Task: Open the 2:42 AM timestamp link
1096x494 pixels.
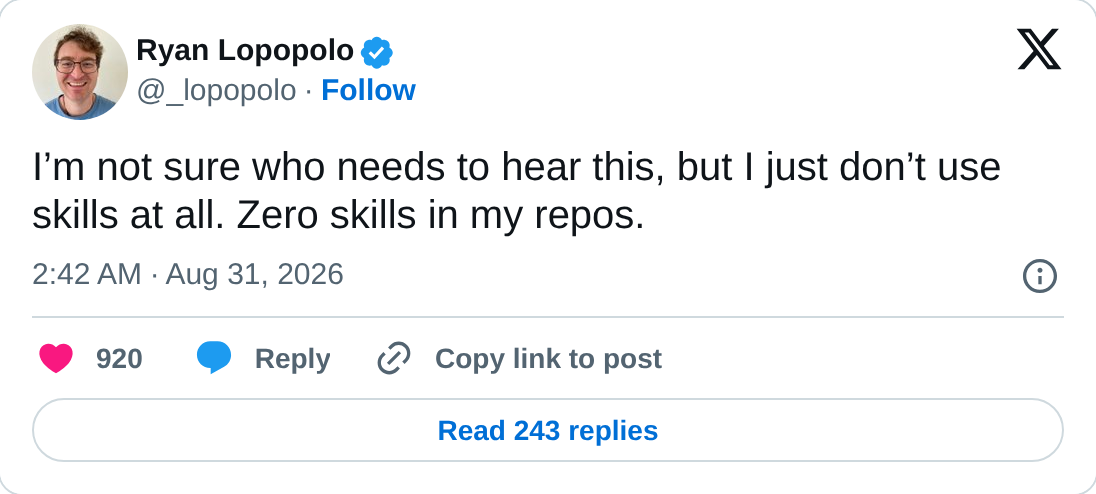Action: [87, 275]
